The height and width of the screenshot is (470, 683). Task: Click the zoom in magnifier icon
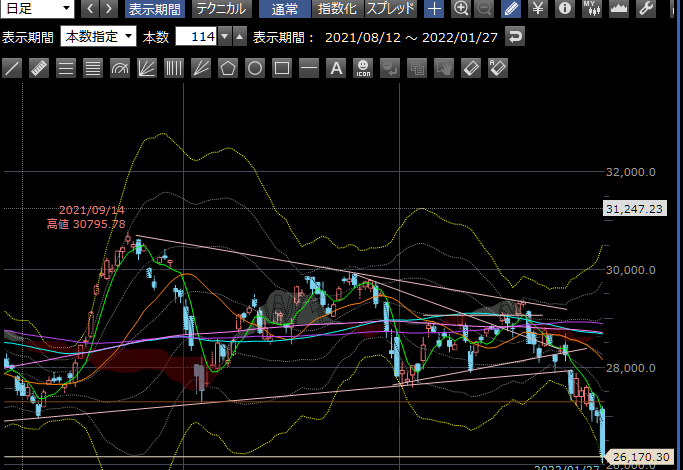click(x=461, y=9)
